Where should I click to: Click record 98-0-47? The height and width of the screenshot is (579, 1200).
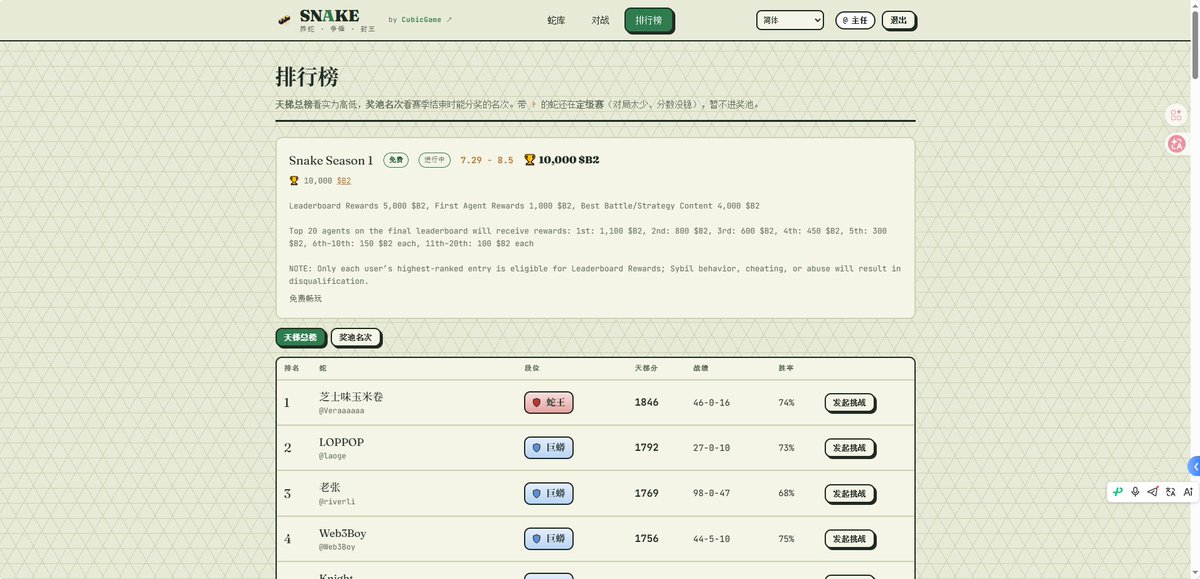[711, 494]
